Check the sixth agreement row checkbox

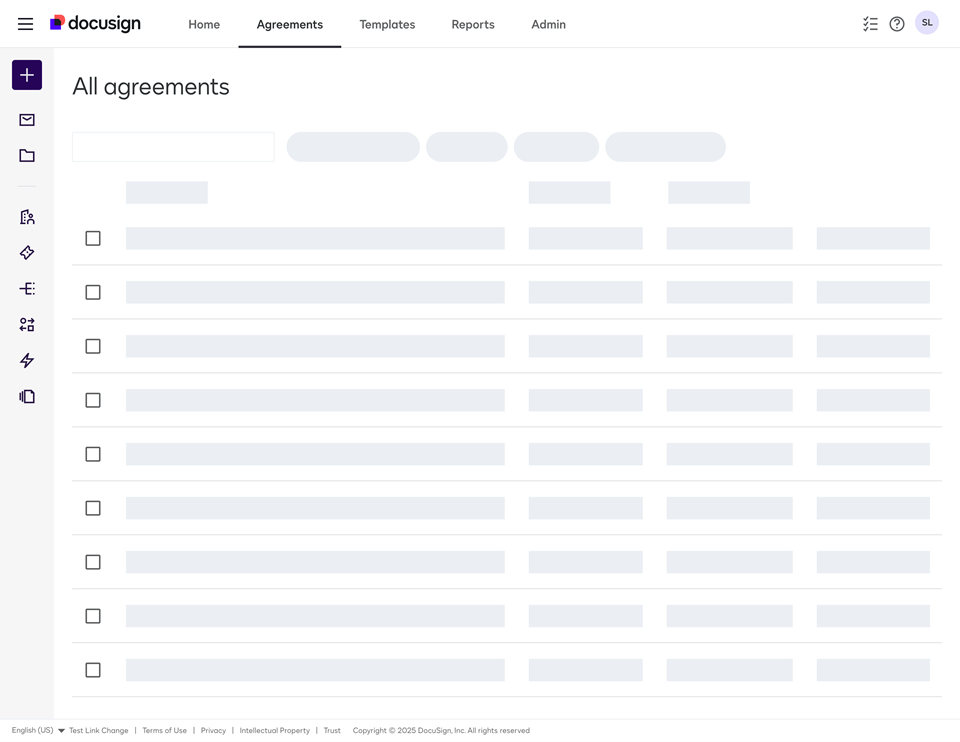tap(93, 508)
